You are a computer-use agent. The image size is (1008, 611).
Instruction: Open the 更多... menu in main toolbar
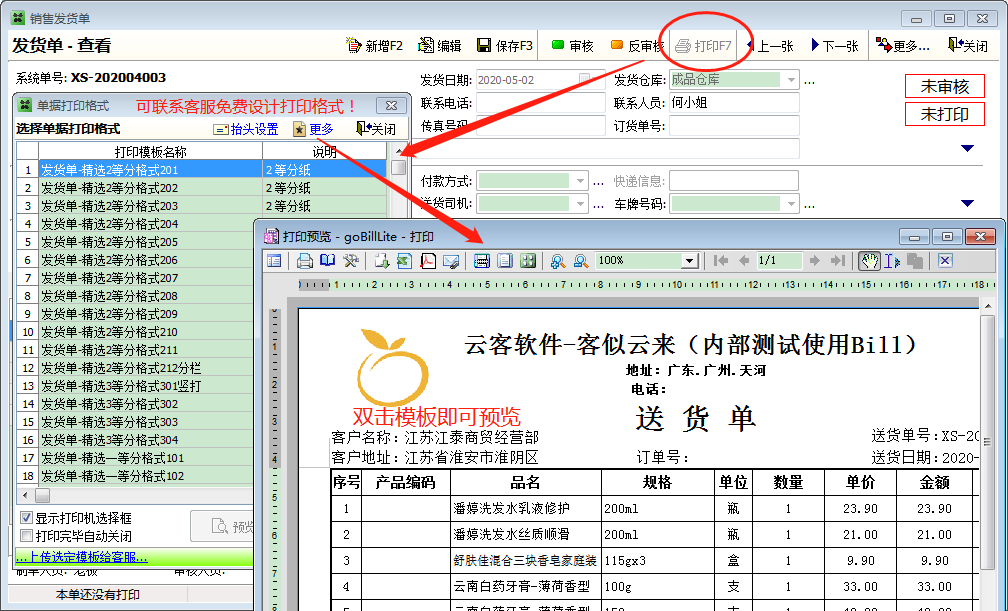(903, 46)
